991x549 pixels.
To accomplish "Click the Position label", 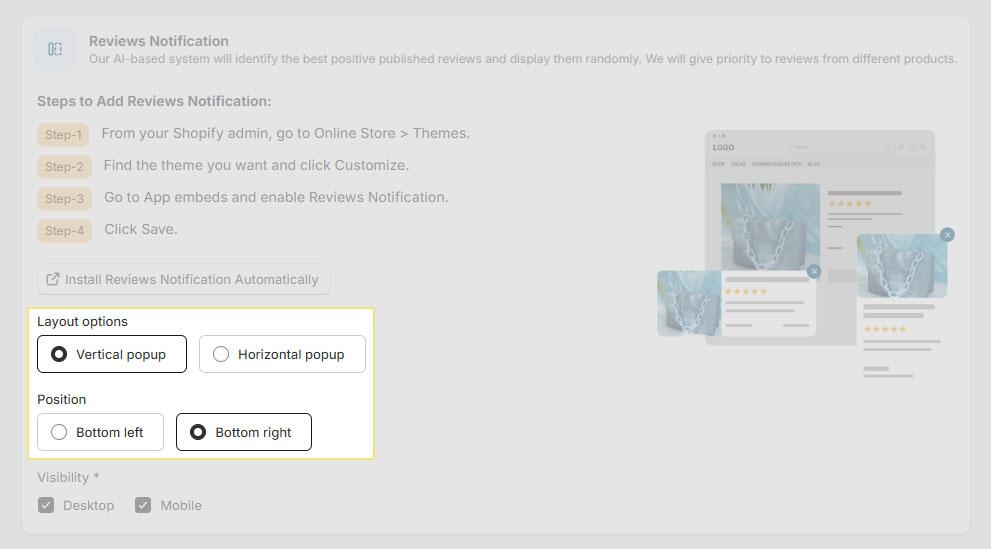I will [x=61, y=399].
